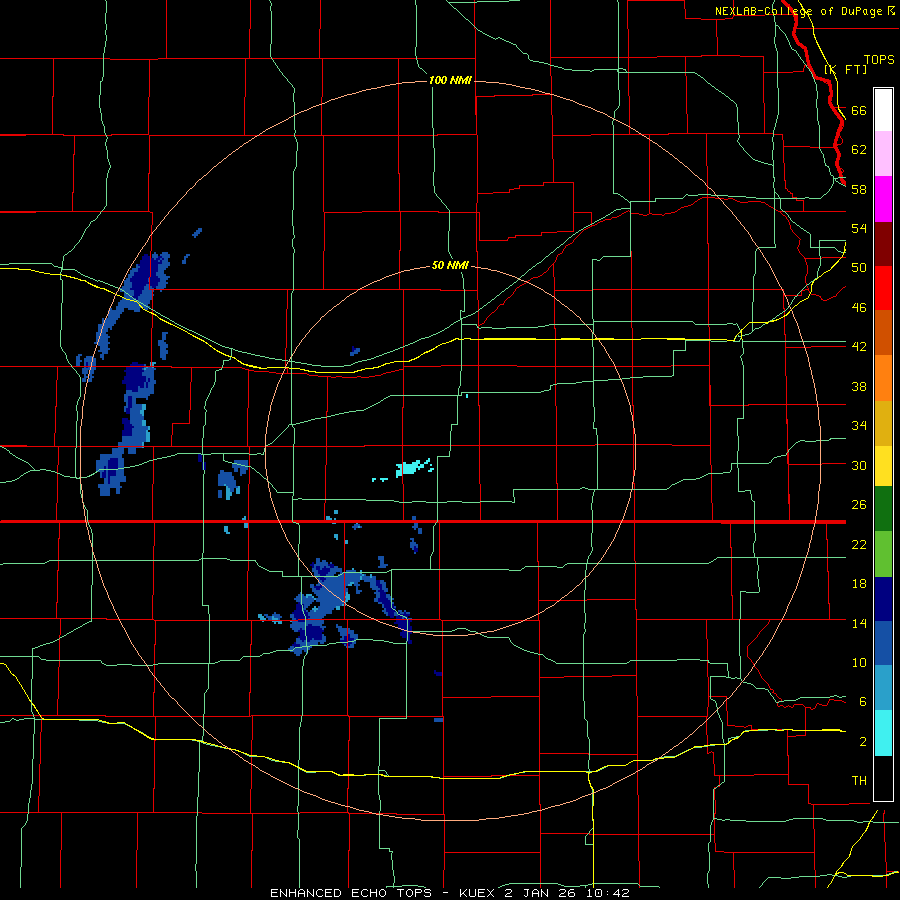900x900 pixels.
Task: Click the gold legend swatch near 34
Action: (883, 423)
